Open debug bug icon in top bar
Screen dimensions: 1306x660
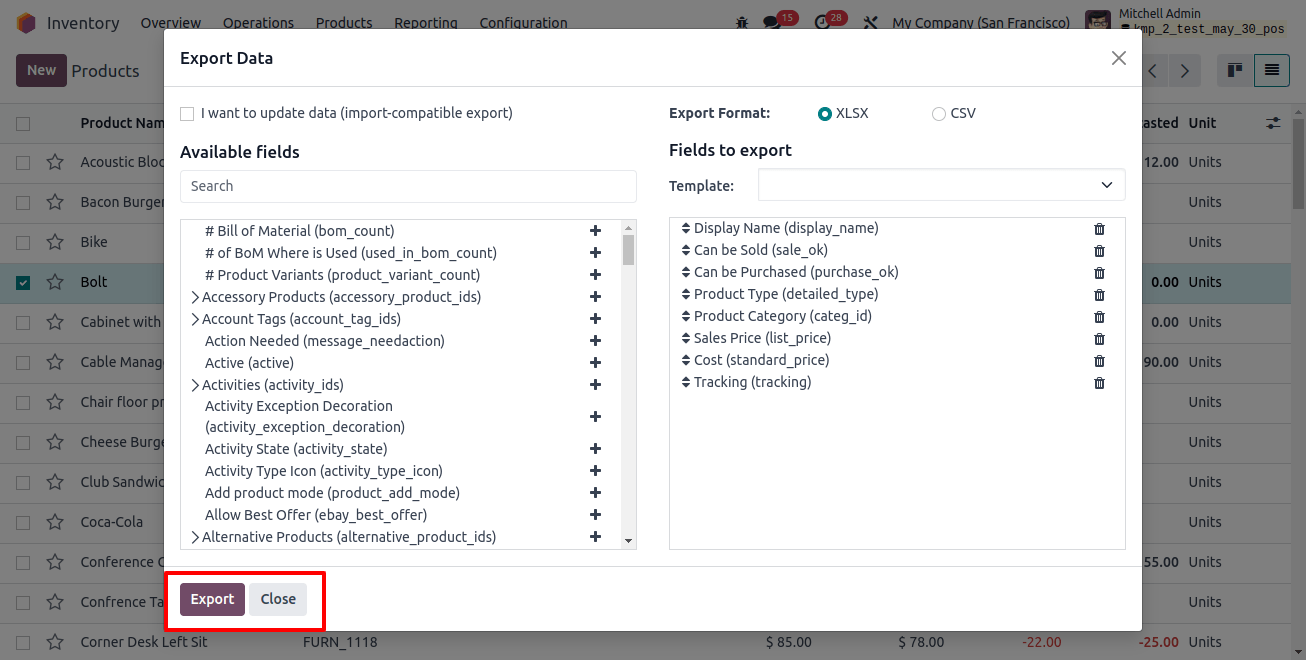coord(741,22)
